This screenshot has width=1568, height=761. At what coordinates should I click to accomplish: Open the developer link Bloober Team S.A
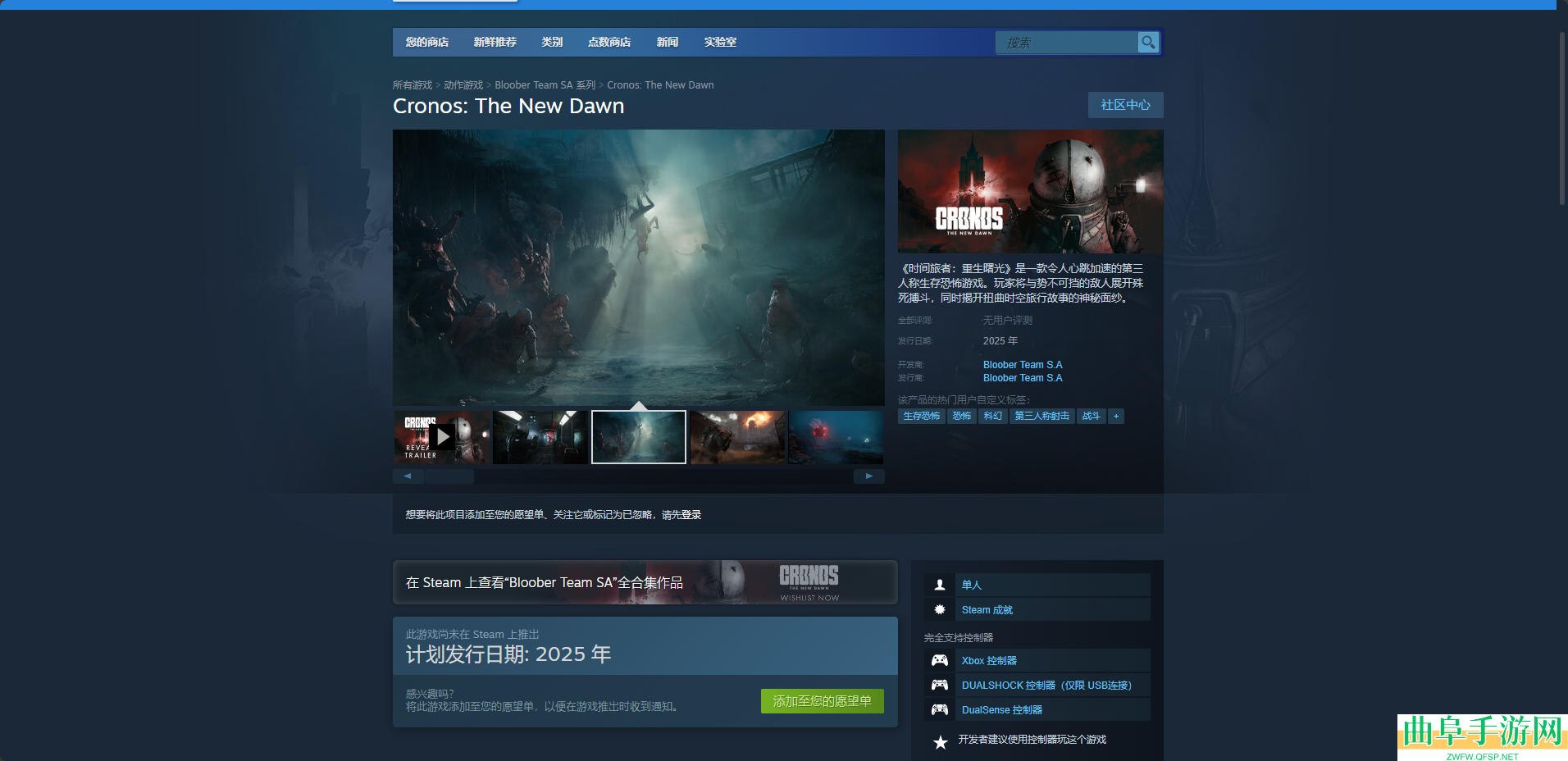tap(1023, 365)
